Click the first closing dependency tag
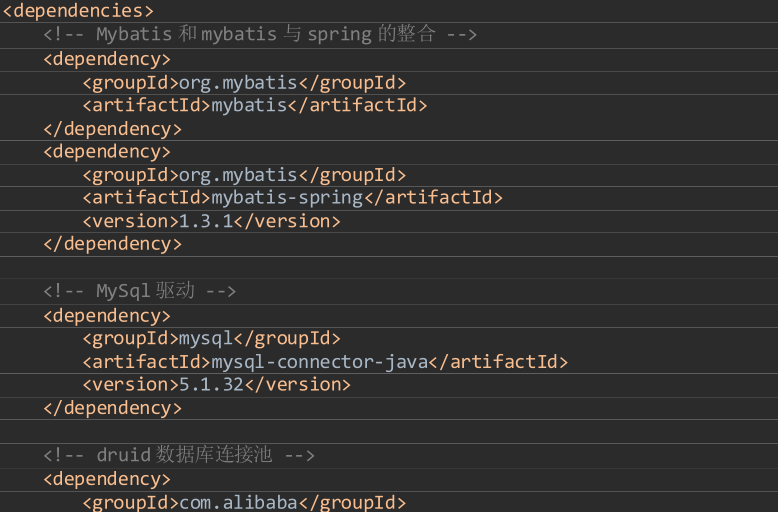The image size is (778, 512). 112,129
